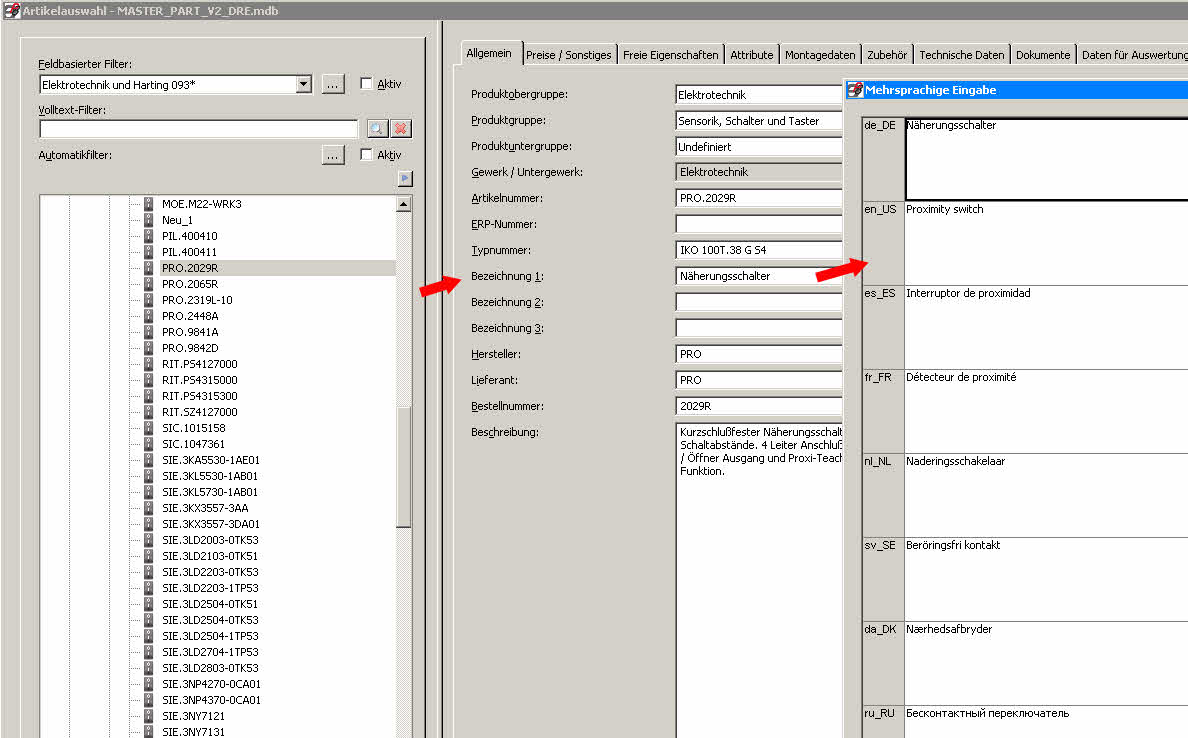Viewport: 1188px width, 738px height.
Task: Switch to the Technische Daten tab
Action: [x=961, y=55]
